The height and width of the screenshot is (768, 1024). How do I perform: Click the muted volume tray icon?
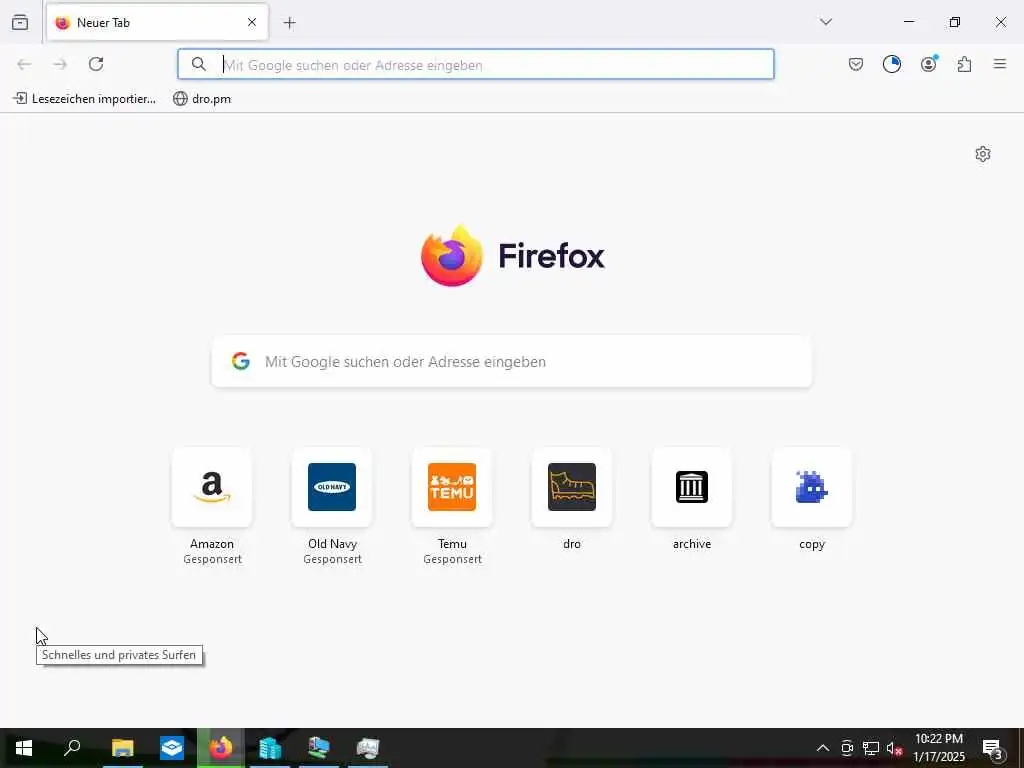click(x=895, y=748)
